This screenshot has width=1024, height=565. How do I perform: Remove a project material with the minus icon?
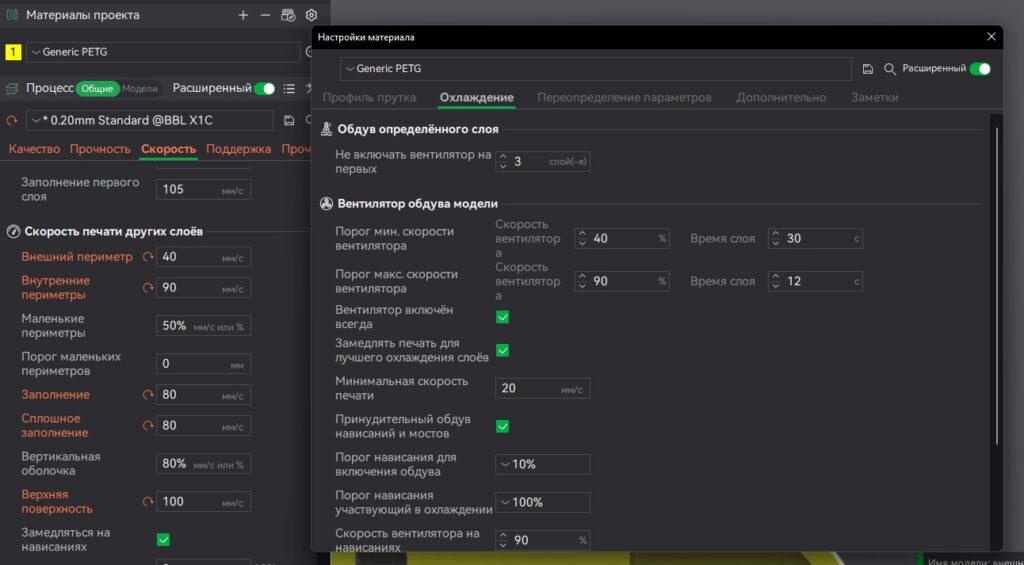coord(265,15)
